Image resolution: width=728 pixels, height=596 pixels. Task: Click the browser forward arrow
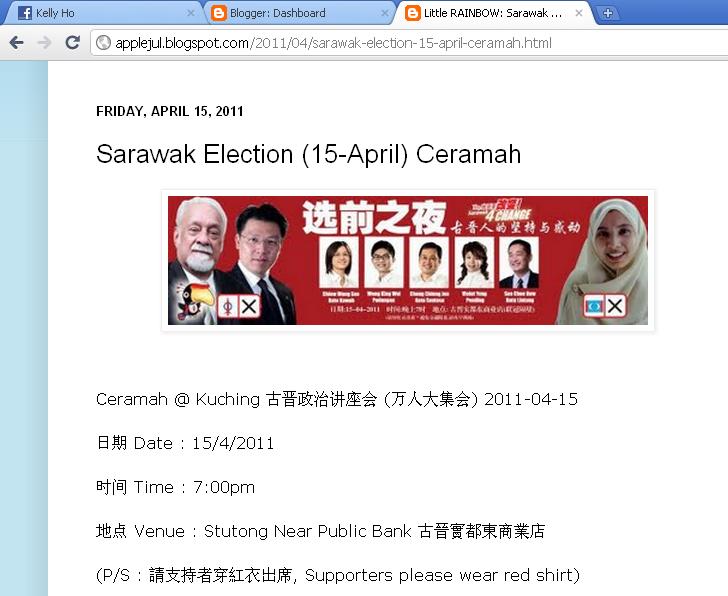45,43
